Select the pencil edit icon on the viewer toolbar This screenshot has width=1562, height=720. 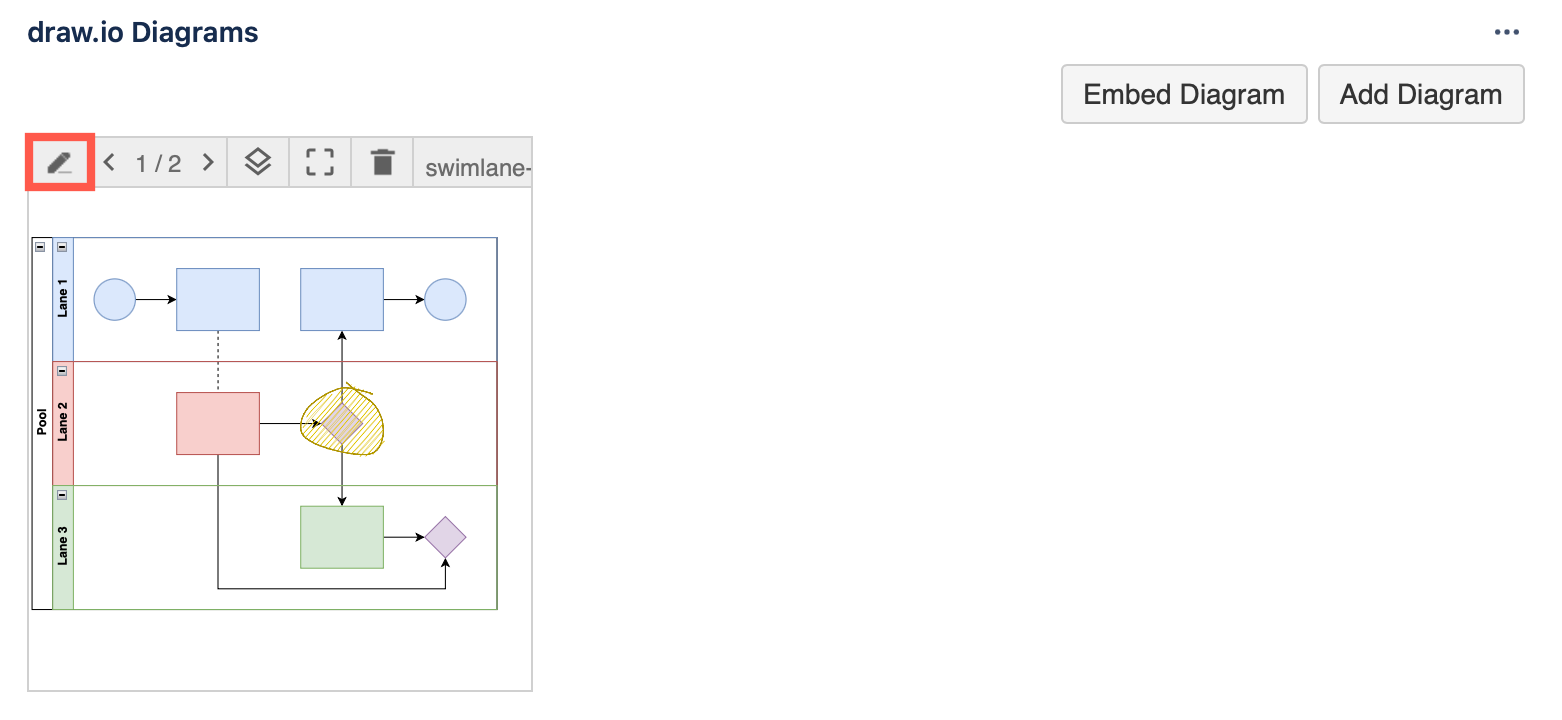coord(59,161)
